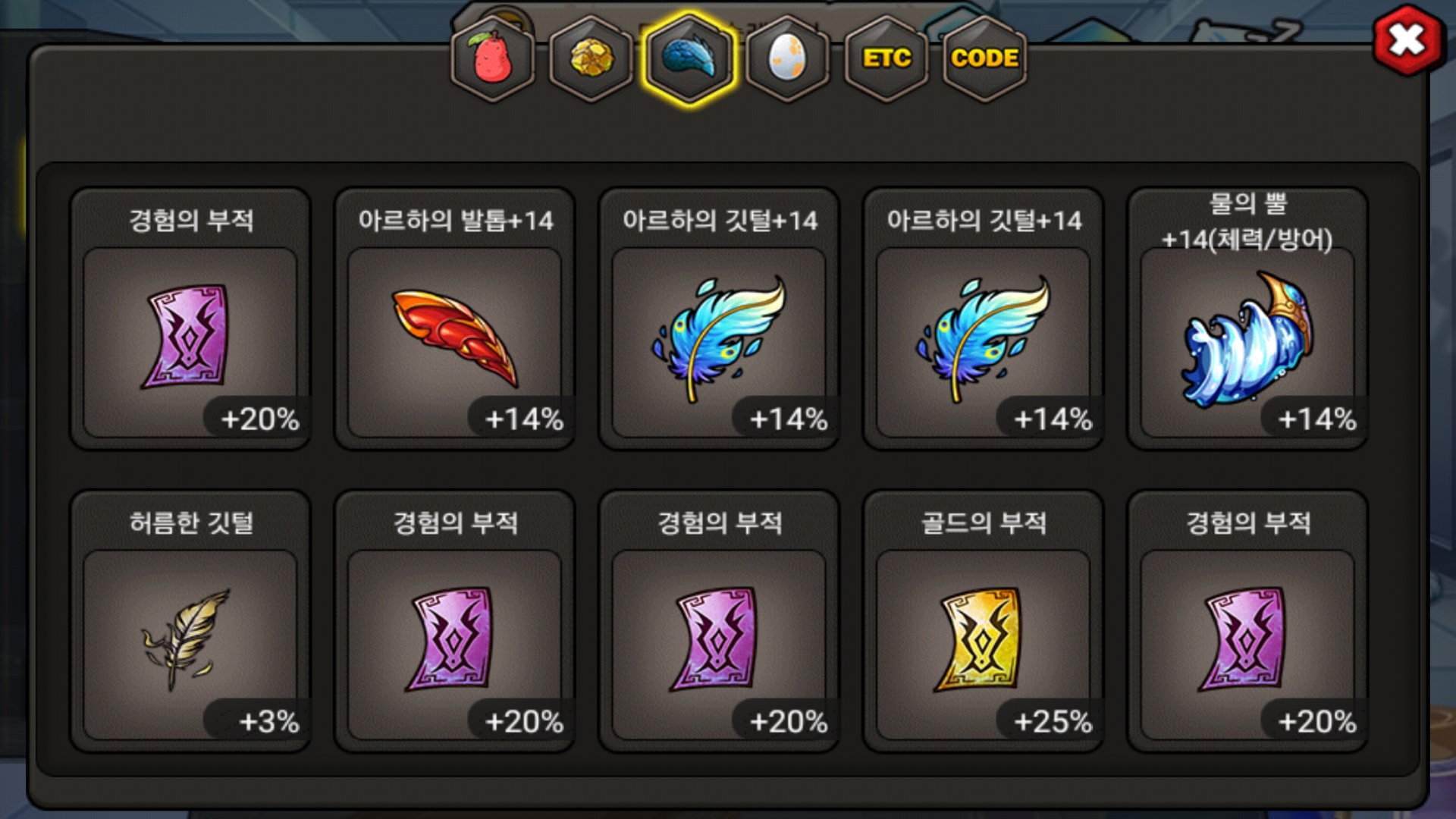Select the shabby feather 허름한 깃털 item
This screenshot has height=819, width=1456.
190,621
